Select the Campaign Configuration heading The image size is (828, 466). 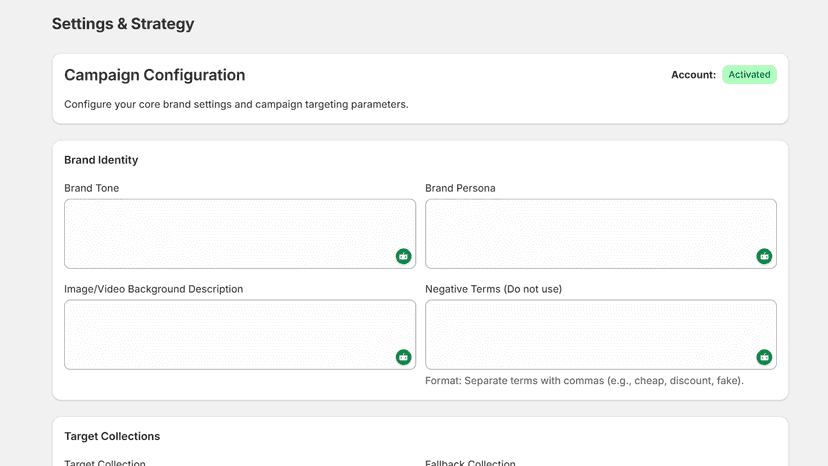click(155, 75)
